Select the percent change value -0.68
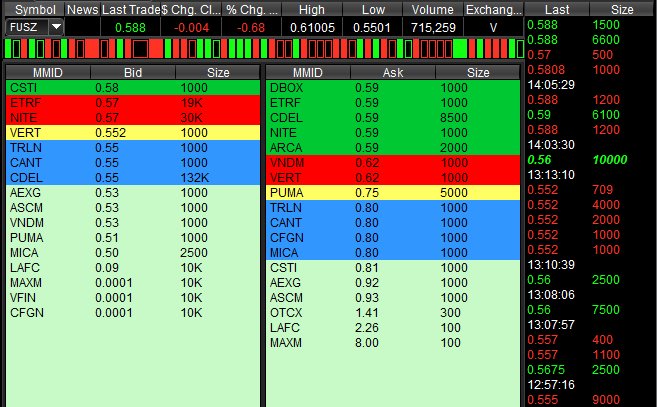The image size is (657, 407). [251, 28]
